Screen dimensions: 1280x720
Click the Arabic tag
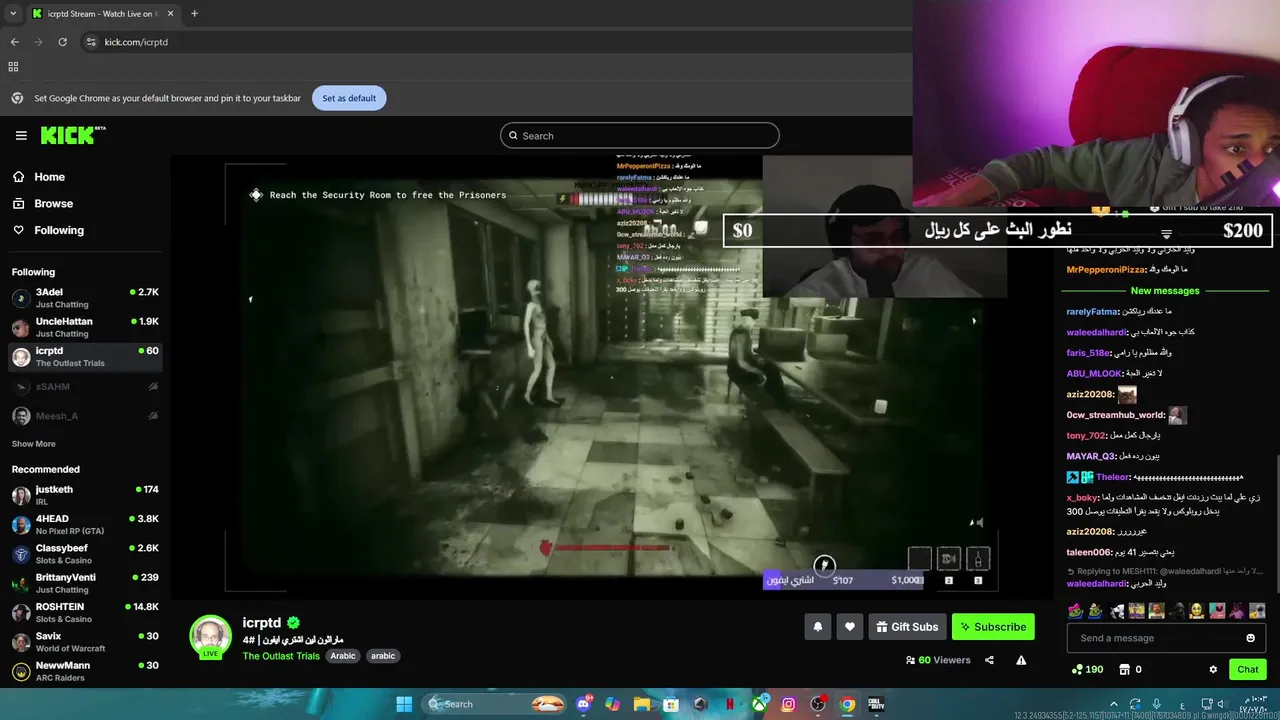(x=343, y=656)
